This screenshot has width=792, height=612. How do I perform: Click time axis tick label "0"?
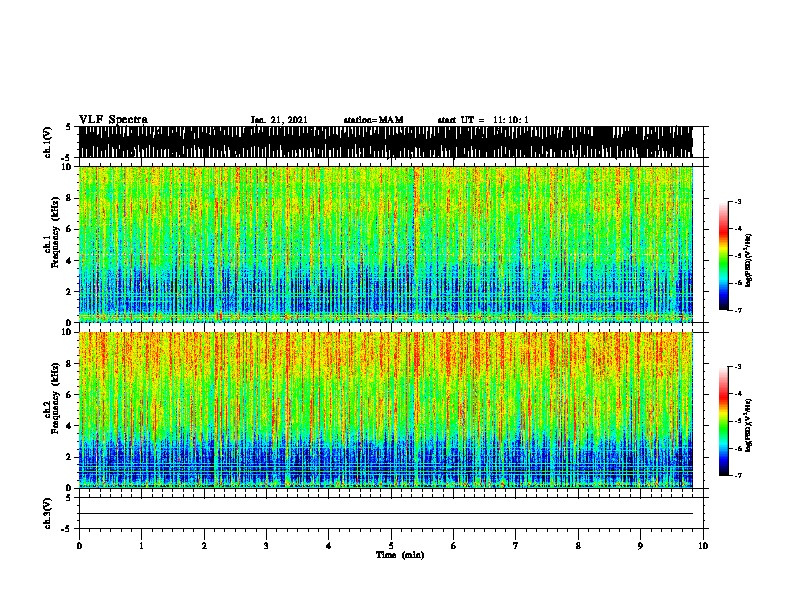(x=79, y=545)
